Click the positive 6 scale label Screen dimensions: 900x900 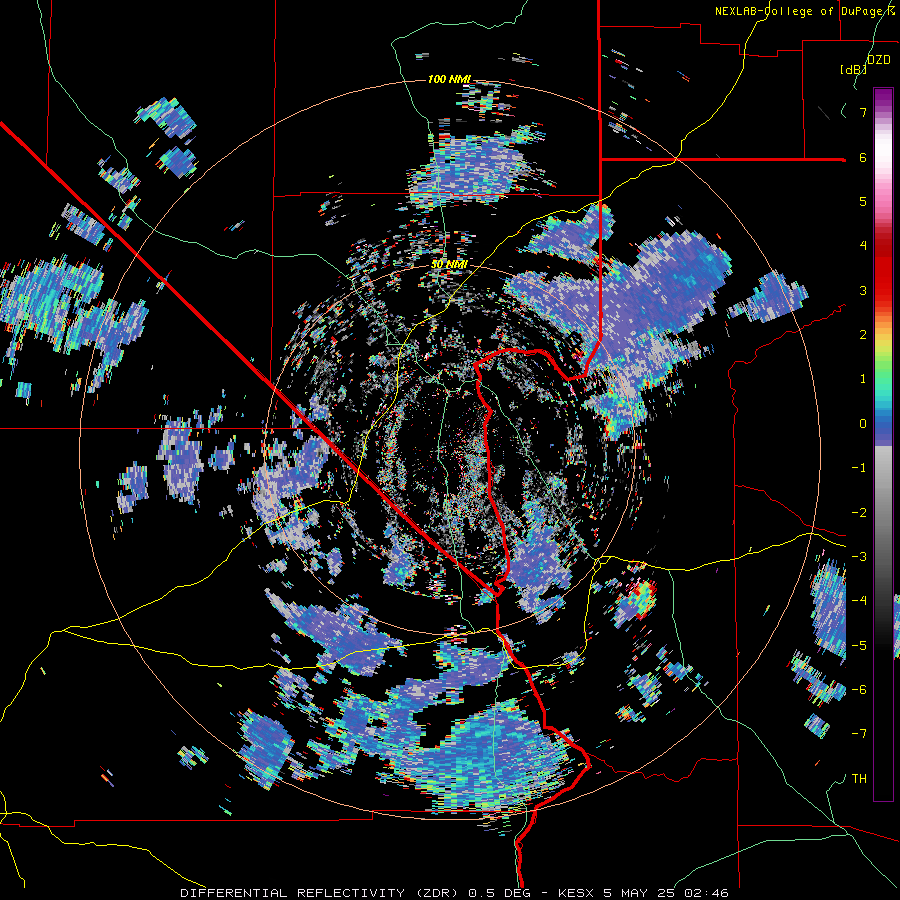863,157
